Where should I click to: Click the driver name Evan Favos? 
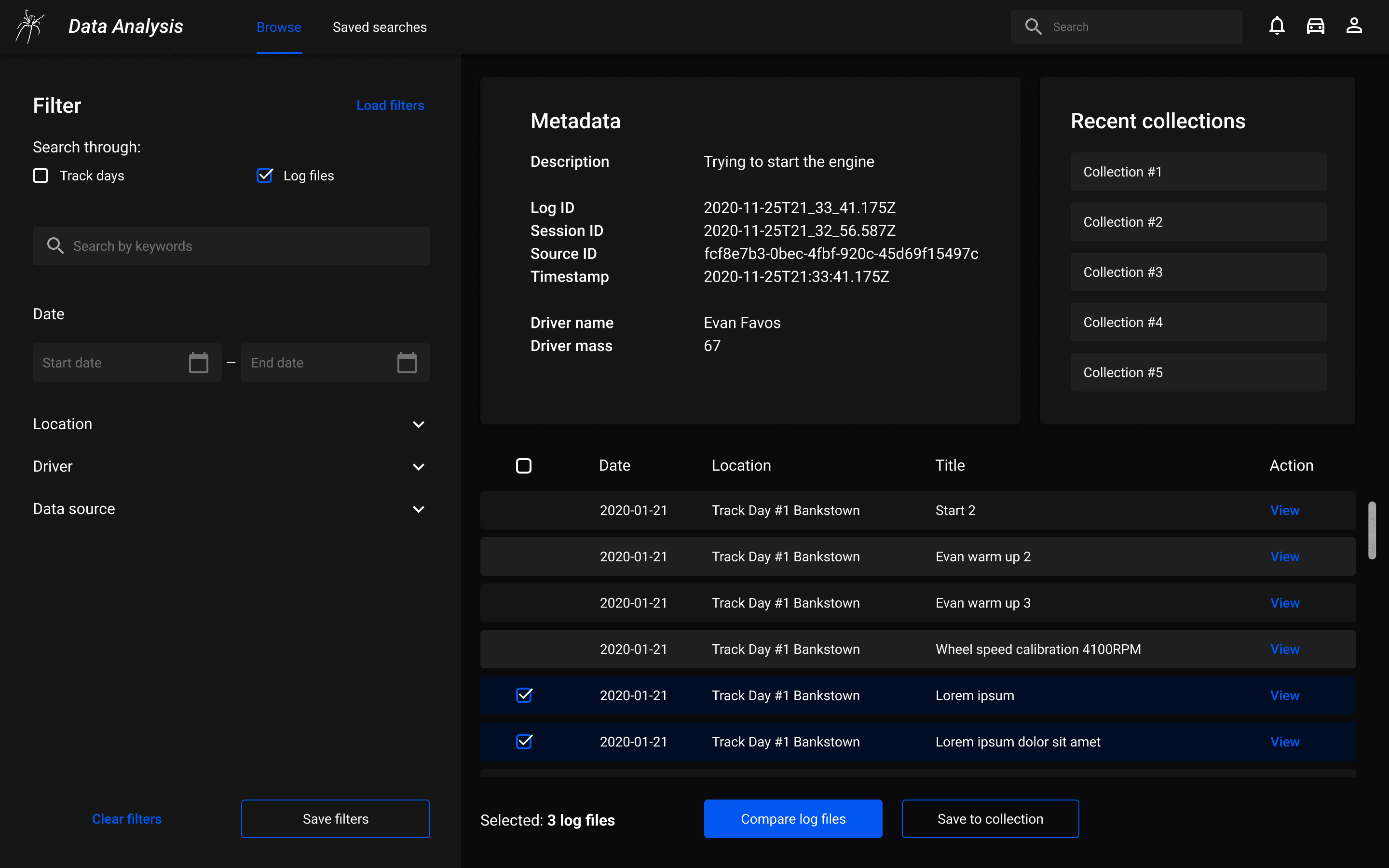pos(742,323)
